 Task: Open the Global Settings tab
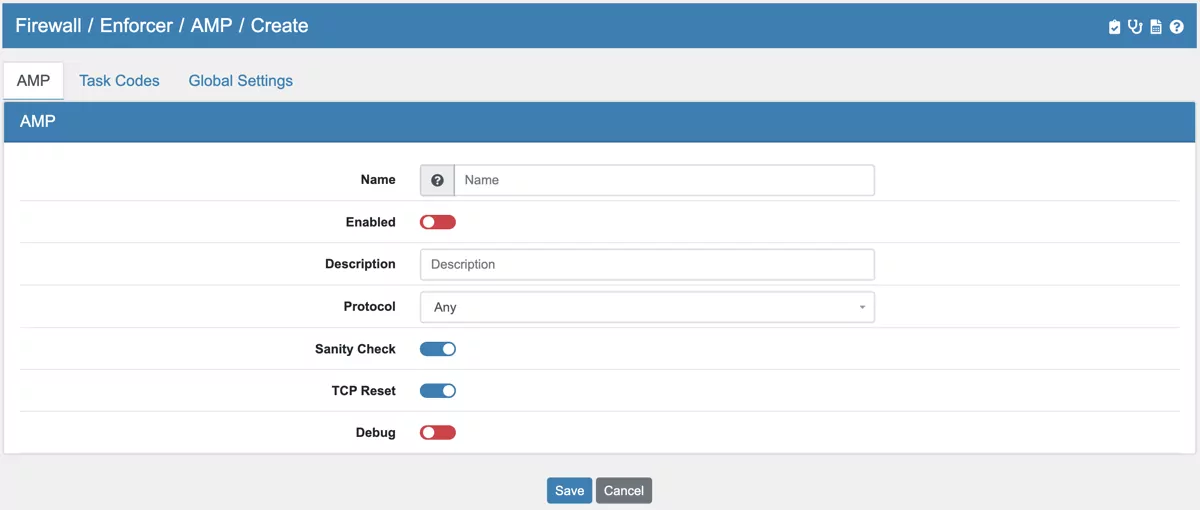pos(240,81)
